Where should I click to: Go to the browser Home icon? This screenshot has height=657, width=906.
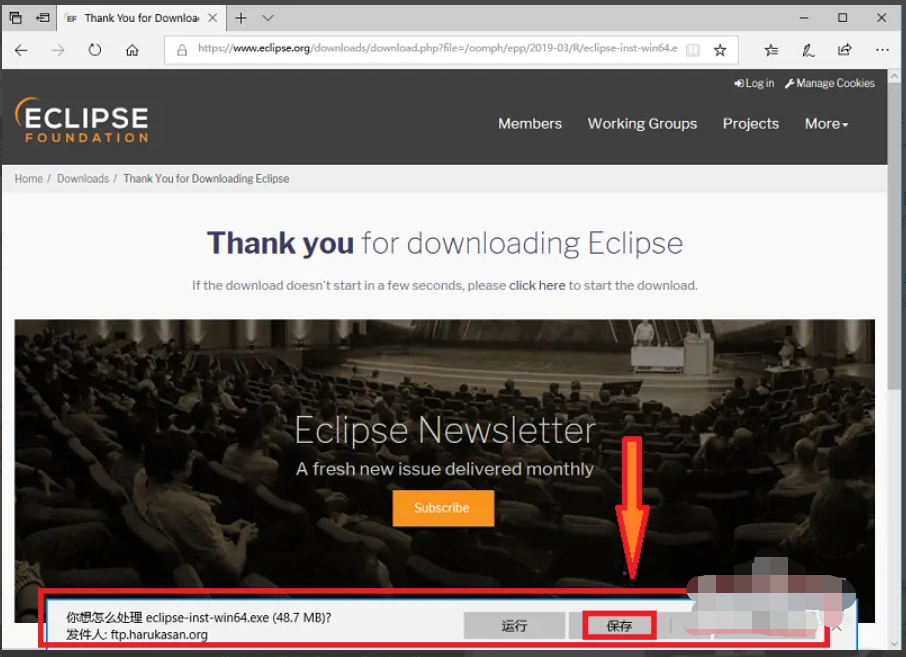click(x=132, y=50)
